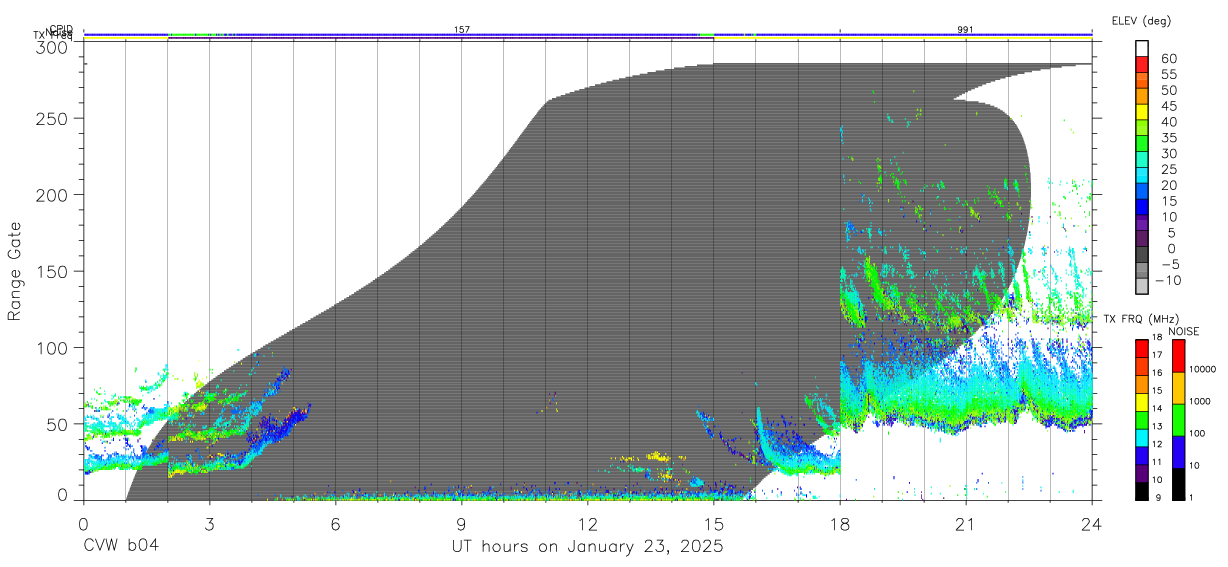The image size is (1228, 567).
Task: Click the '10000' label on NOISE colorbar
Action: tap(1202, 370)
